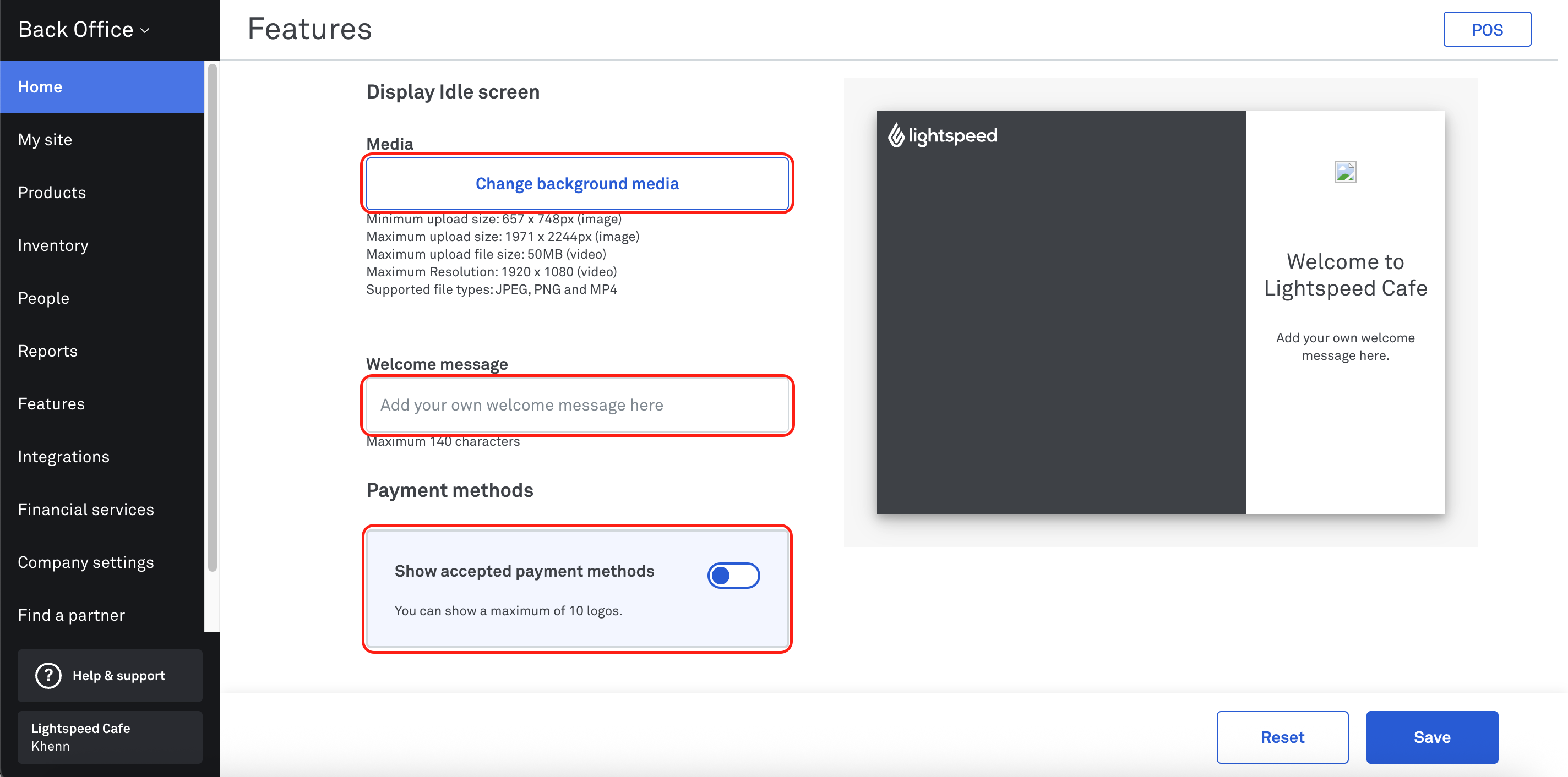Click the Help & support question mark icon
Image resolution: width=1568 pixels, height=777 pixels.
(48, 675)
